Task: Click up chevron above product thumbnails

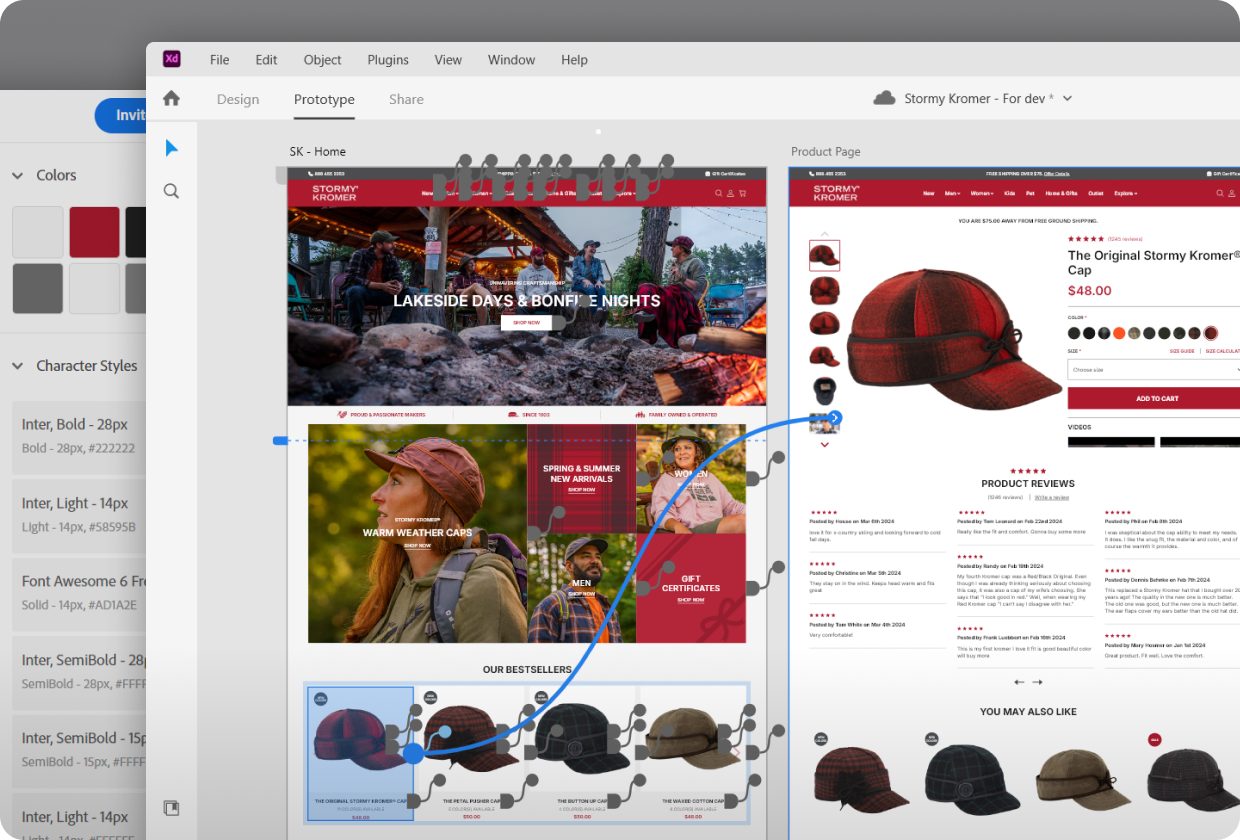Action: 824,234
